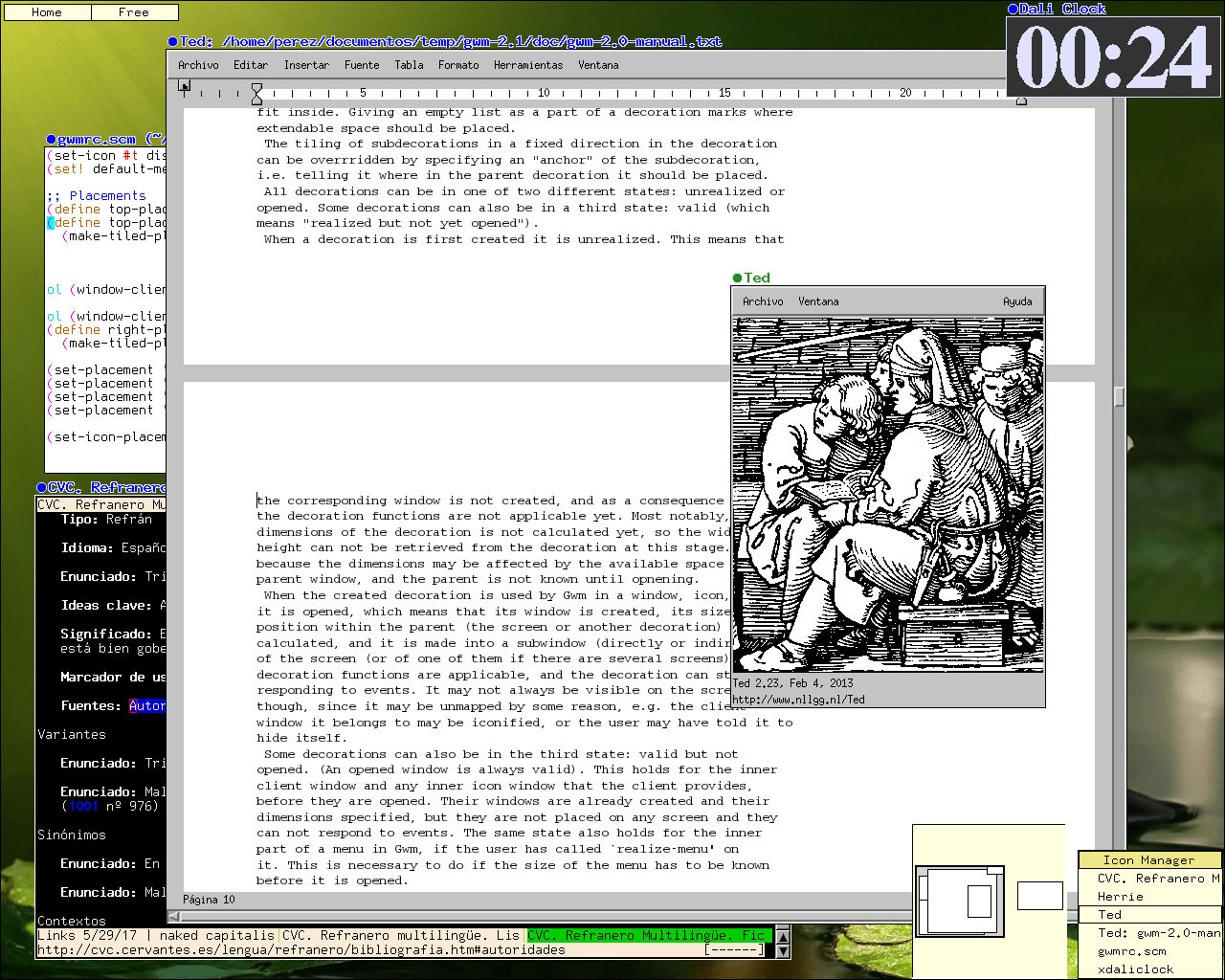Click the 'http://www.nllgg.nl/Ted' text in the about window
The height and width of the screenshot is (980, 1225).
(799, 700)
